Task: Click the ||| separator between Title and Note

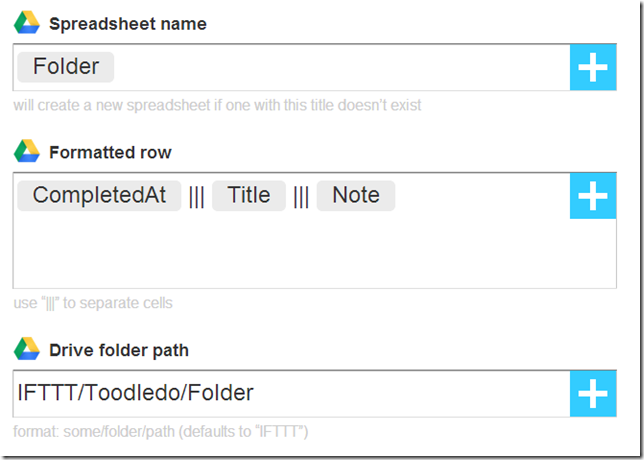Action: coord(301,196)
